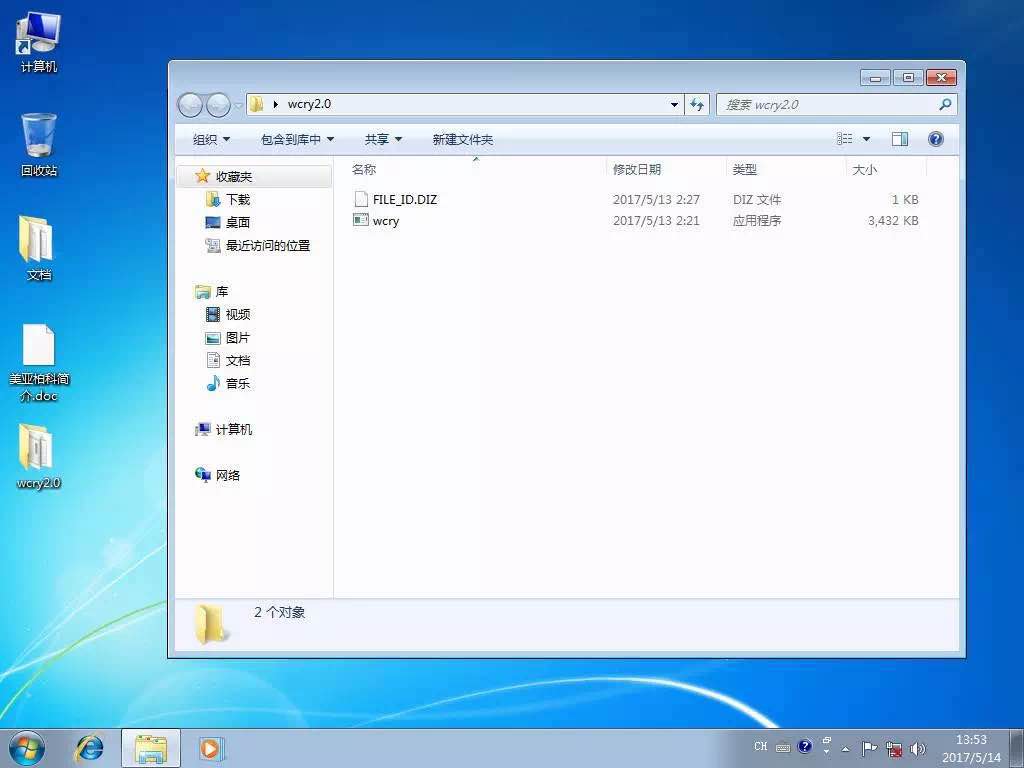Click the network status tray icon
The image size is (1024, 768).
tap(893, 748)
